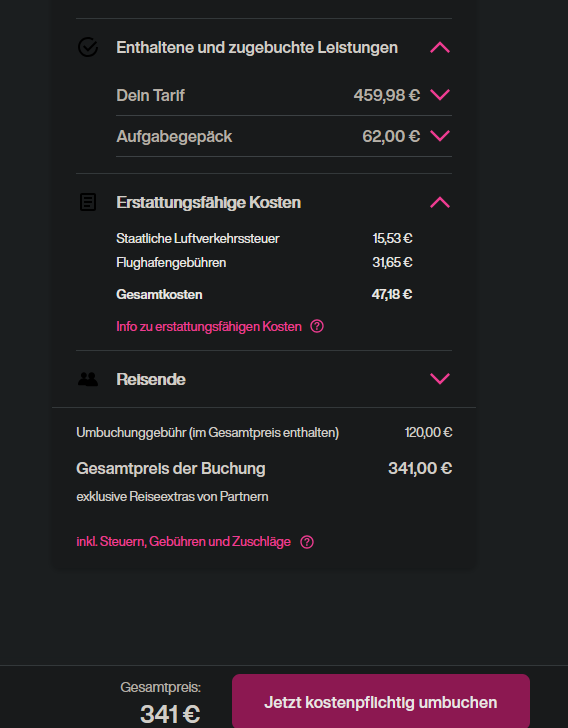Open help icon next to Steuern, Gebühren
The width and height of the screenshot is (568, 728).
coord(307,542)
